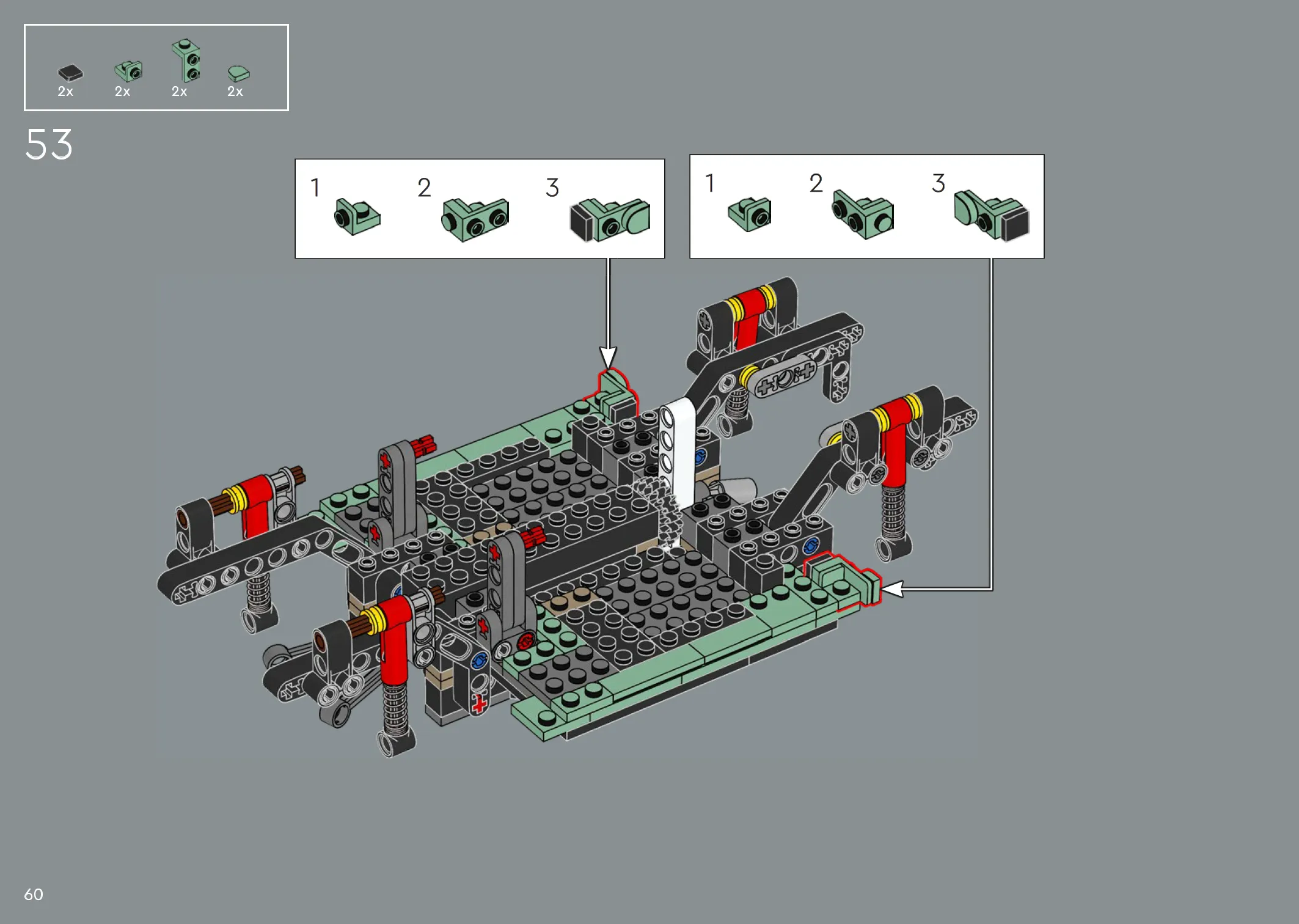Click sub-step 1 part in right callout
Image resolution: width=1299 pixels, height=924 pixels.
tap(750, 214)
